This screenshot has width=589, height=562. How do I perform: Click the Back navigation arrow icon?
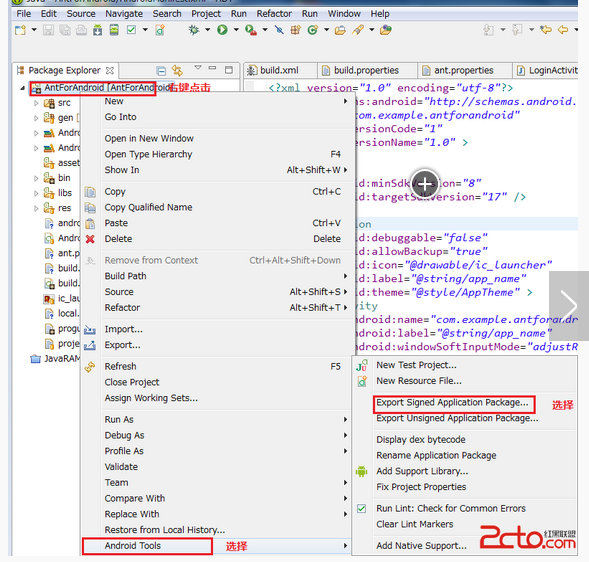coord(563,29)
